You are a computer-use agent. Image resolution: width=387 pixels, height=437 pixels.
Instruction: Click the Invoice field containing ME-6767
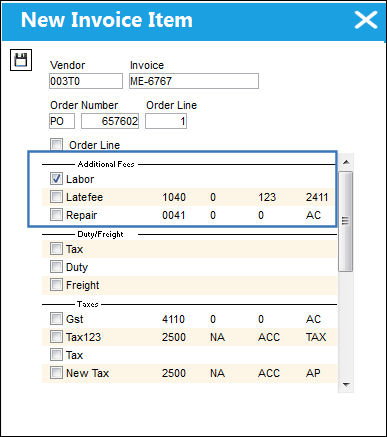coord(194,81)
